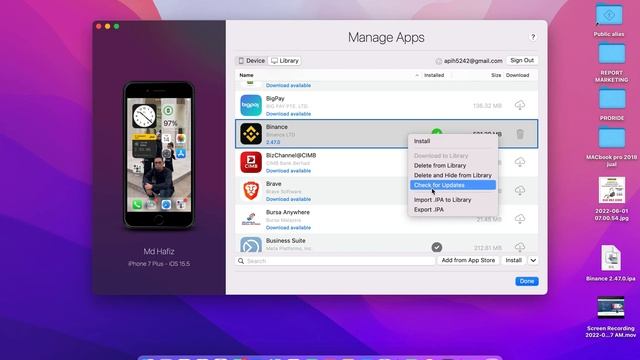Click the BigPay 136.32 MB size value

pos(487,106)
